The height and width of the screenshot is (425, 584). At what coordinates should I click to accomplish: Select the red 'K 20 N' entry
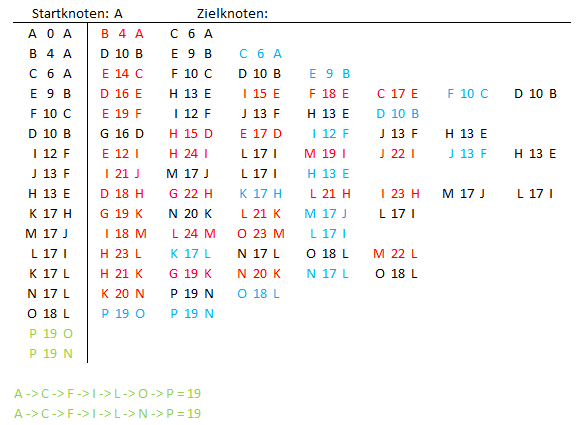point(123,294)
